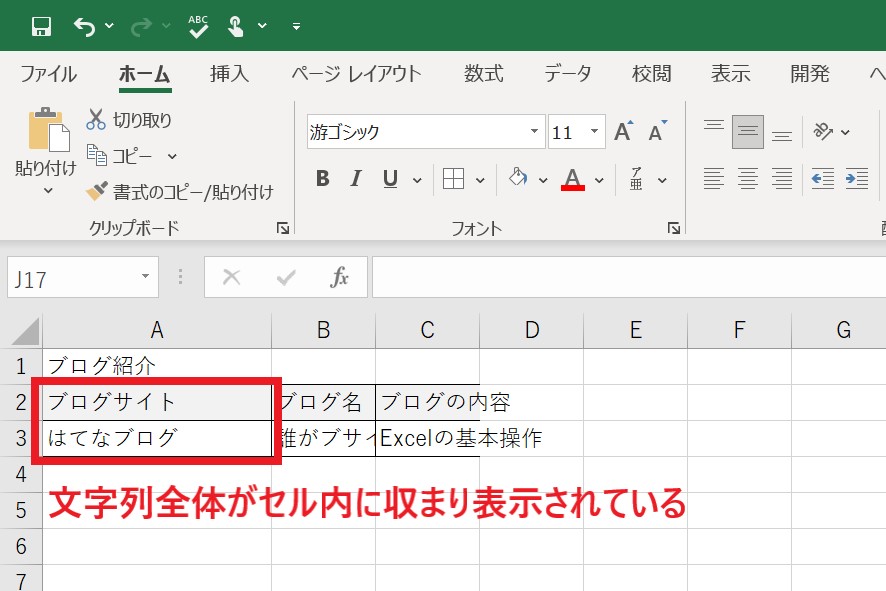Open the borders dropdown arrow

(480, 180)
